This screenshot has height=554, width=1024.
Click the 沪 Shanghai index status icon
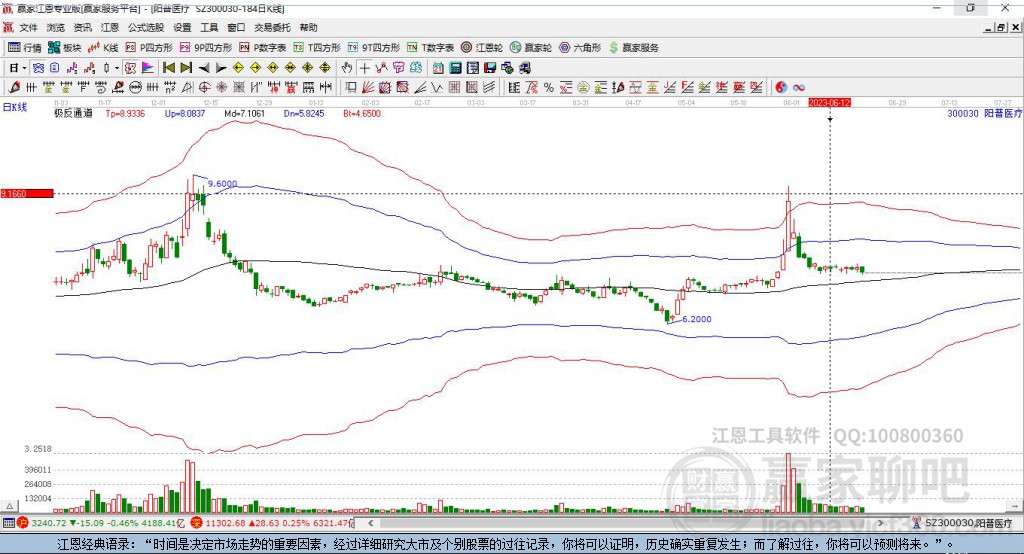pyautogui.click(x=23, y=523)
